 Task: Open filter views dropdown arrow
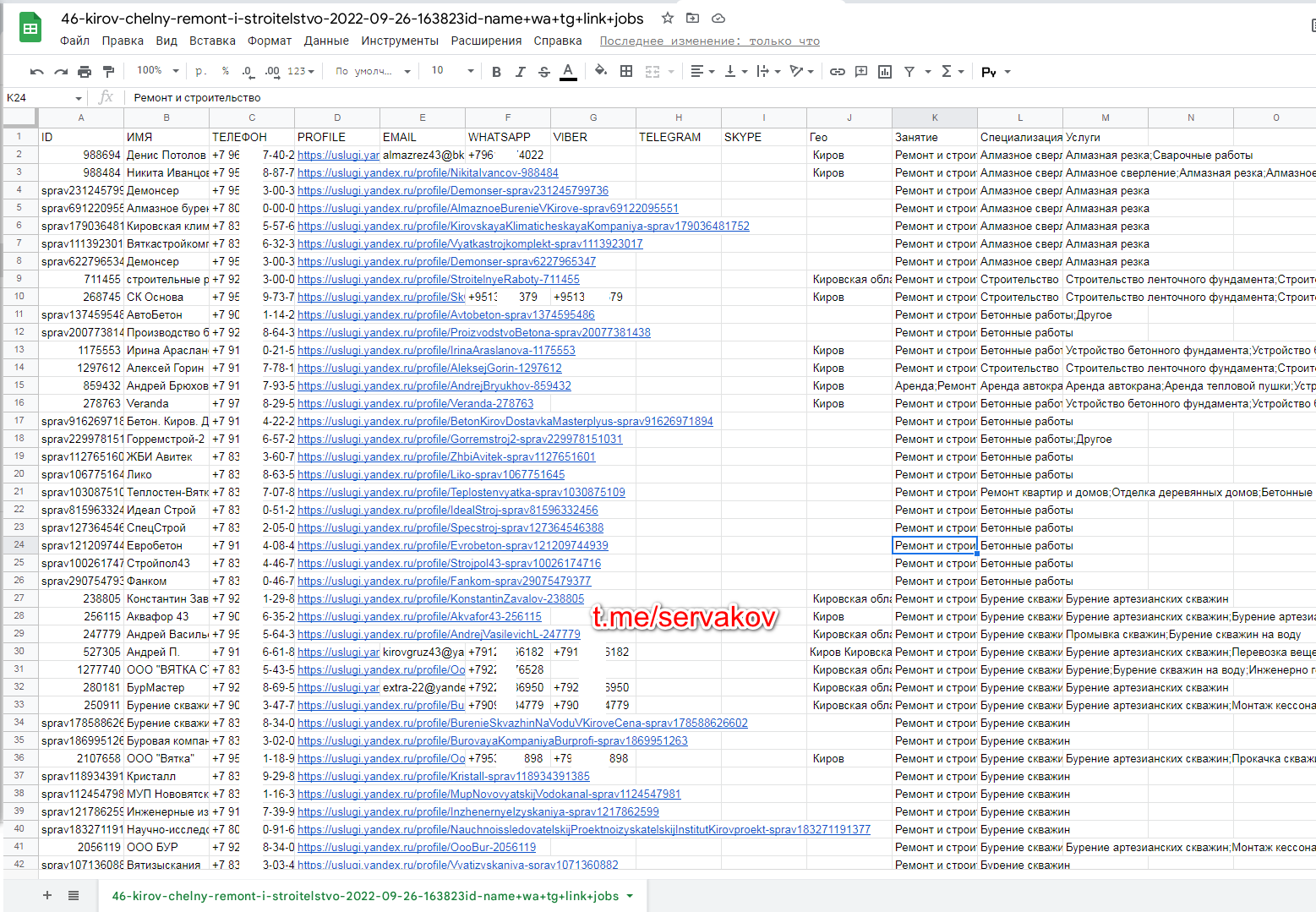coord(928,72)
